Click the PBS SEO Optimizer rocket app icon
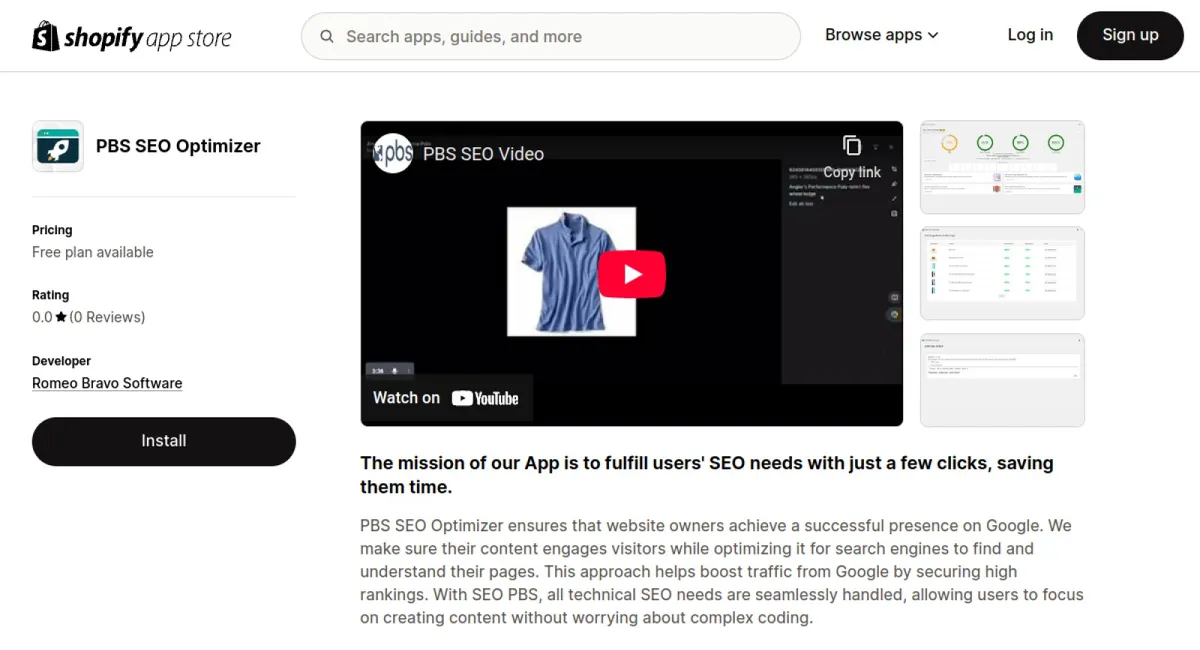Viewport: 1200px width, 650px height. click(x=58, y=146)
